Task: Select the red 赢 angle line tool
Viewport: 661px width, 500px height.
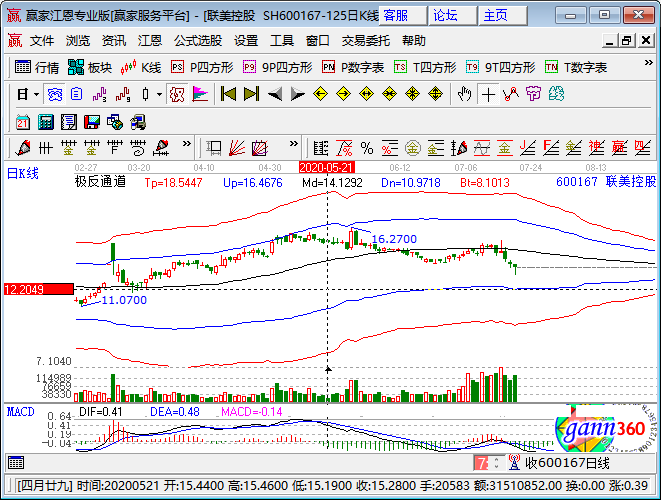Action: click(x=619, y=148)
